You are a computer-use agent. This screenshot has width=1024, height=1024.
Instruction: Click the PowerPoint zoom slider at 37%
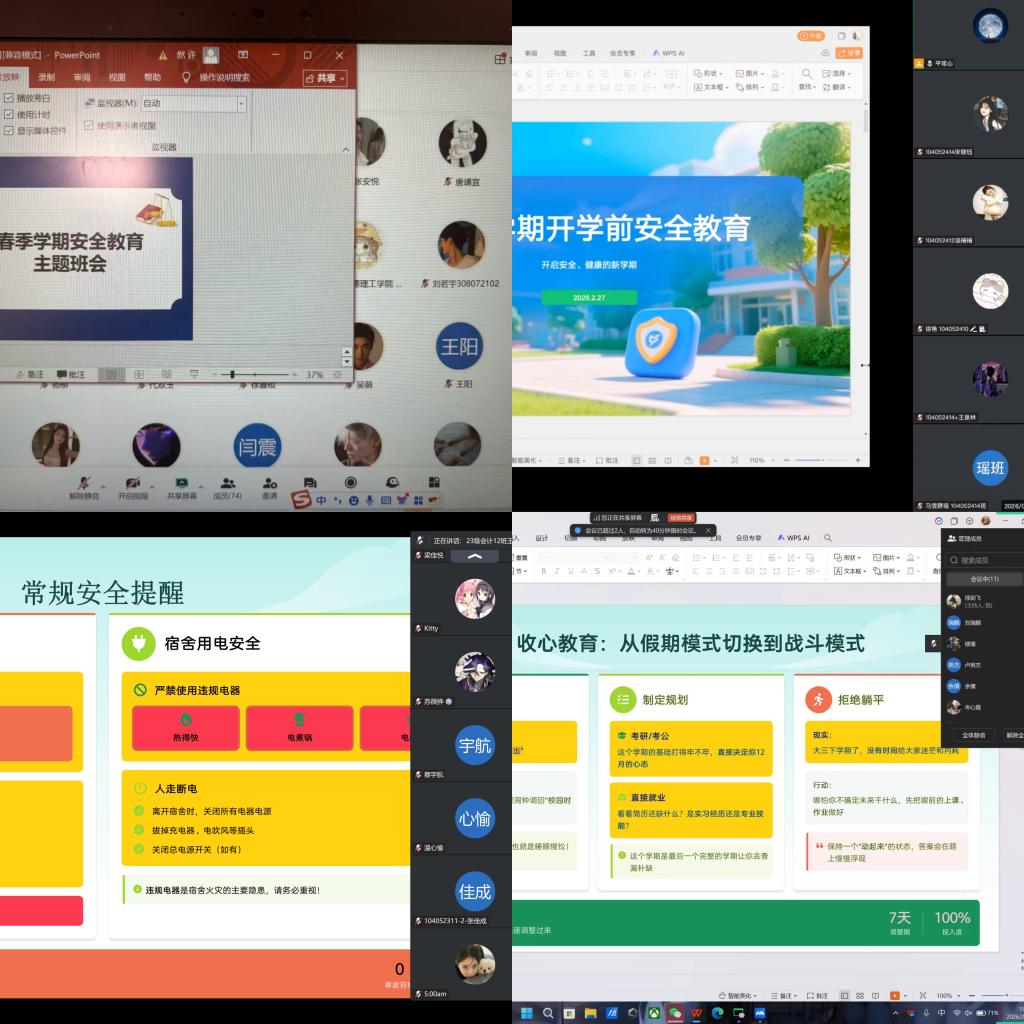tap(233, 374)
